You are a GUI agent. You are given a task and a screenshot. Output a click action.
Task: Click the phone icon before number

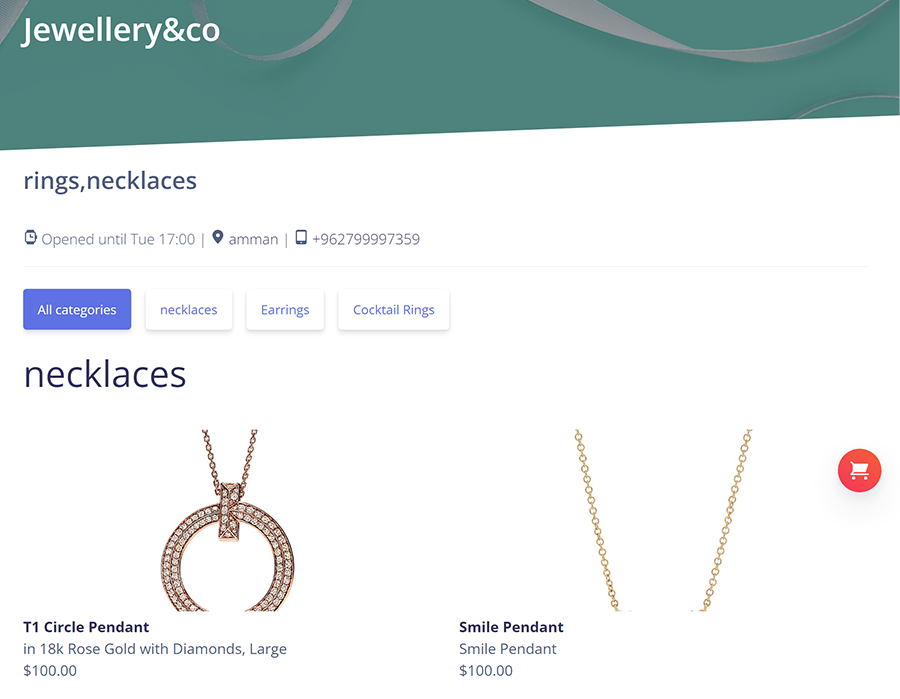click(301, 238)
